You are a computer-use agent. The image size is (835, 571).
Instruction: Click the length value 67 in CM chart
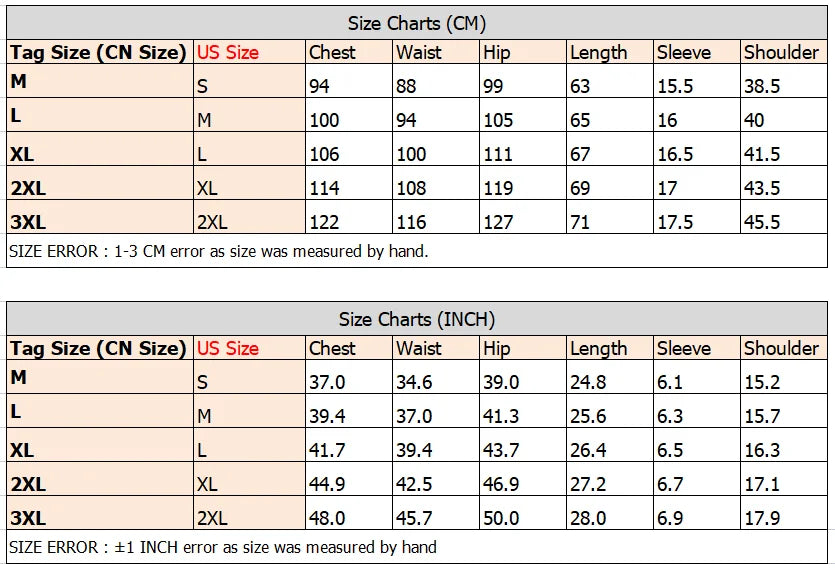(580, 155)
